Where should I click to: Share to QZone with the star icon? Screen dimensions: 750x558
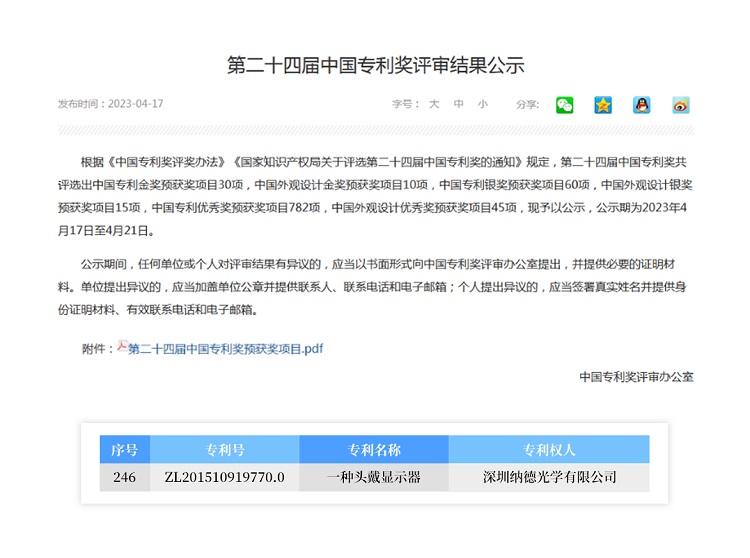tap(603, 105)
